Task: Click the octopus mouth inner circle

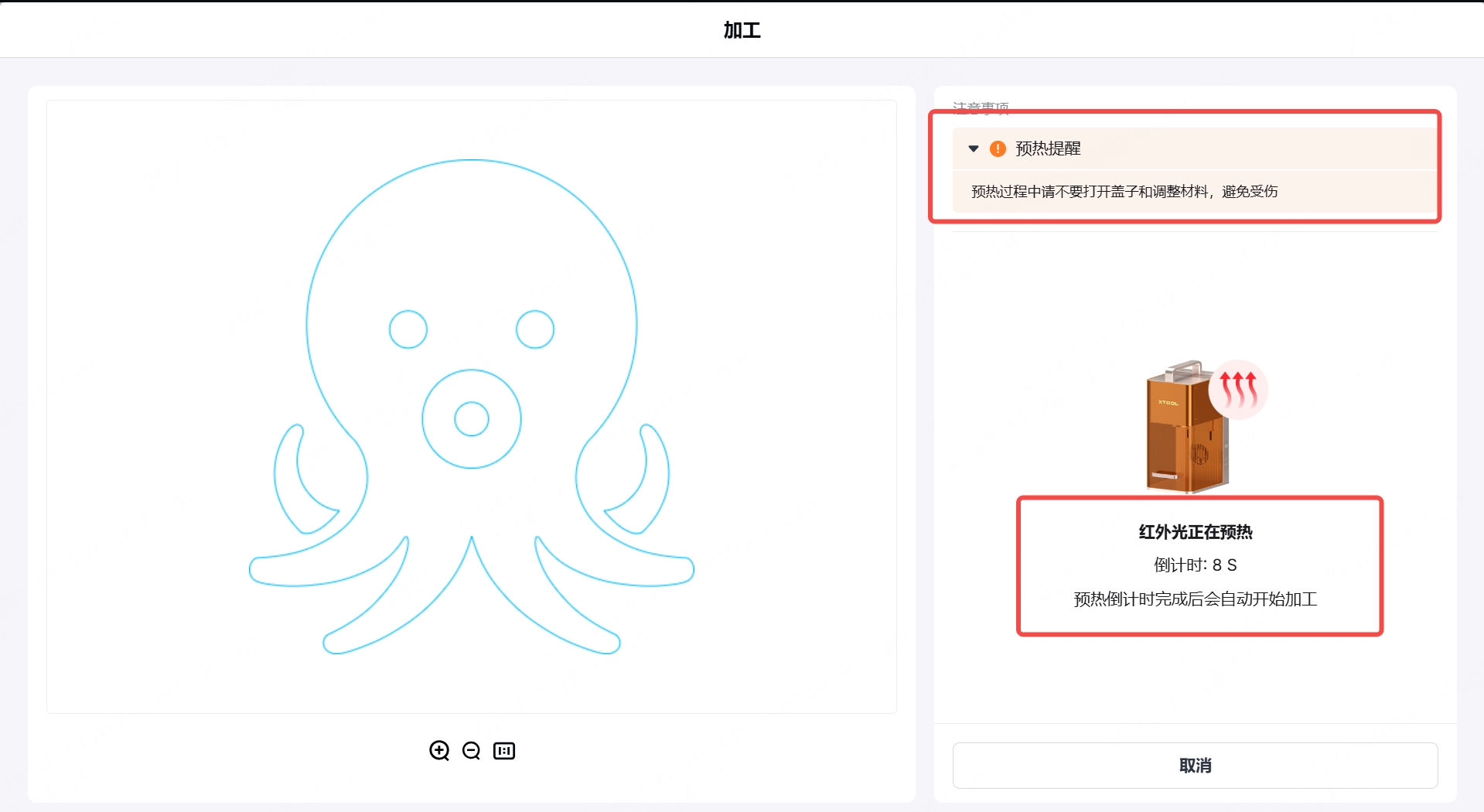Action: [x=472, y=419]
